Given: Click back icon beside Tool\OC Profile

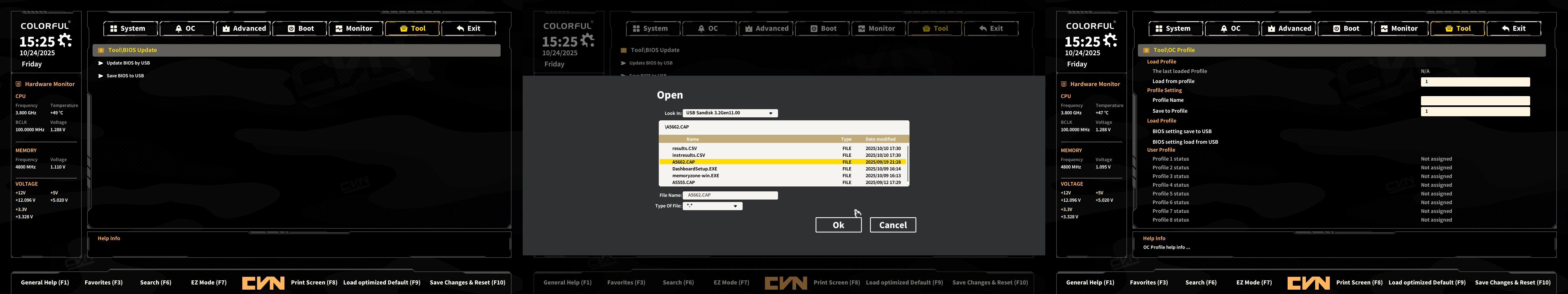Looking at the screenshot, I should coord(1146,51).
